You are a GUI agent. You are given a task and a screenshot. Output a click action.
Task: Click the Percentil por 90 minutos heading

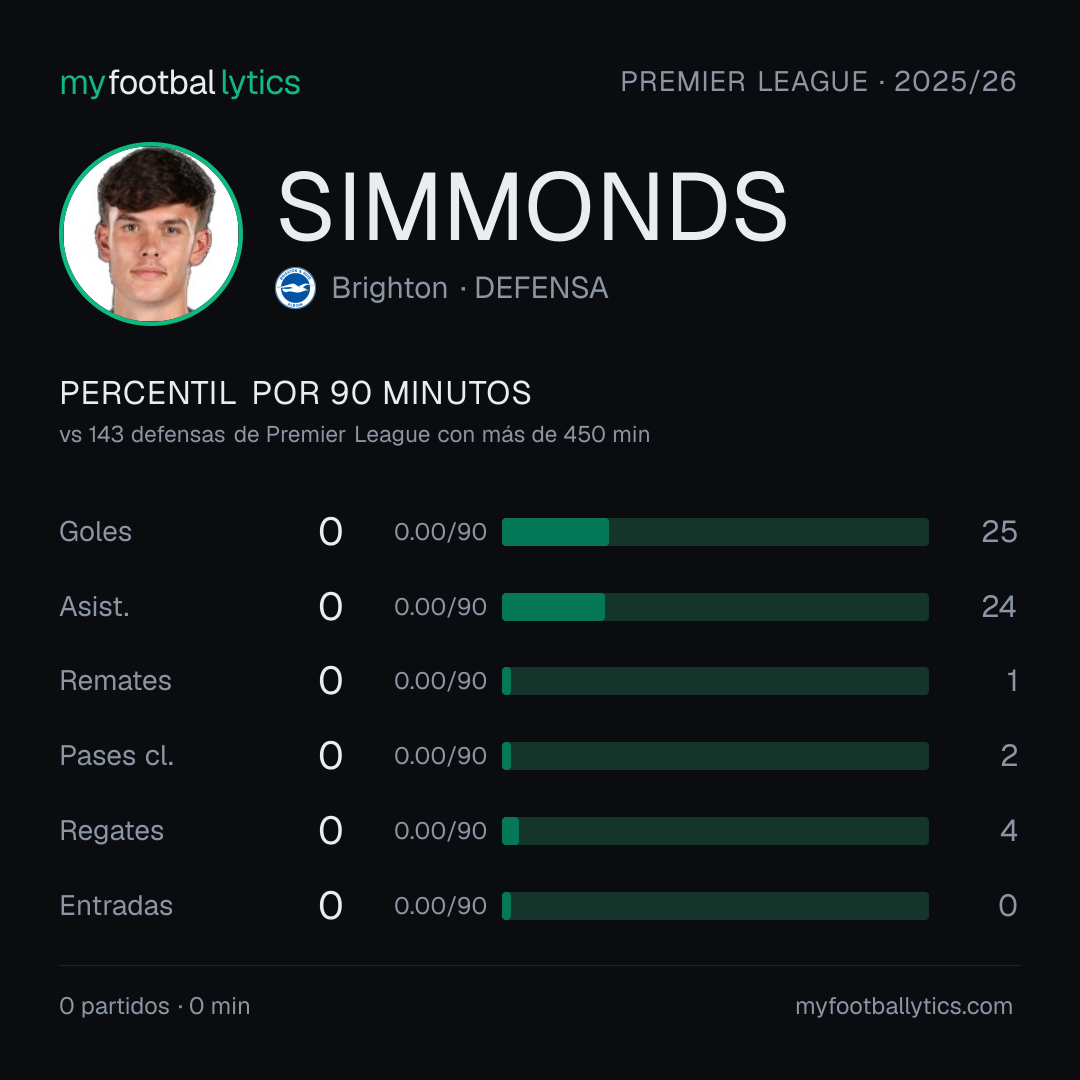295,393
